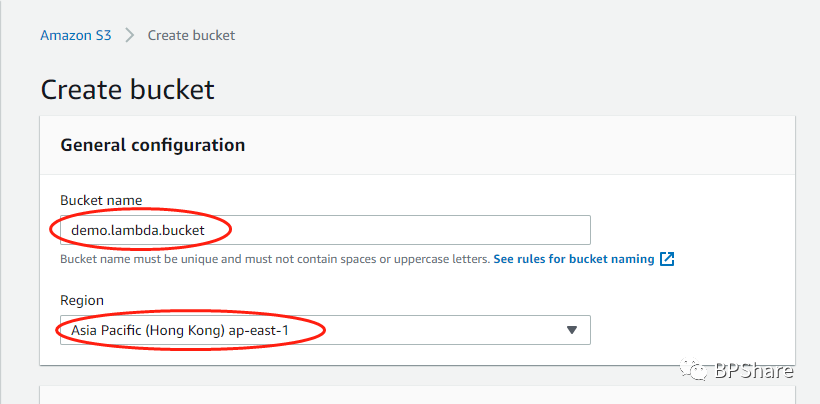Click the bucket name uniqueness hint text
Image resolution: width=820 pixels, height=404 pixels.
pos(274,259)
